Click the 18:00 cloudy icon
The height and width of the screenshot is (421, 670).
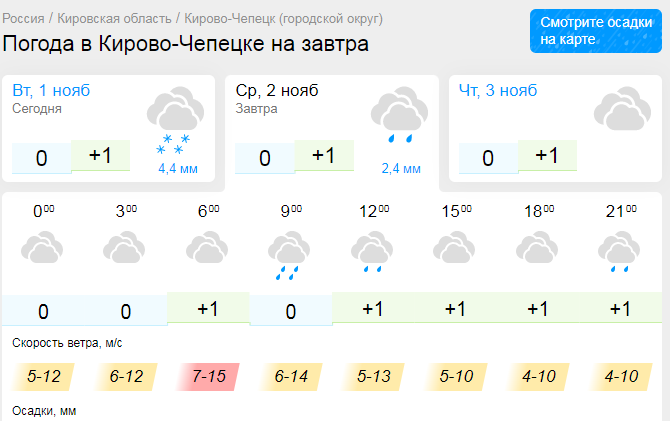point(538,248)
